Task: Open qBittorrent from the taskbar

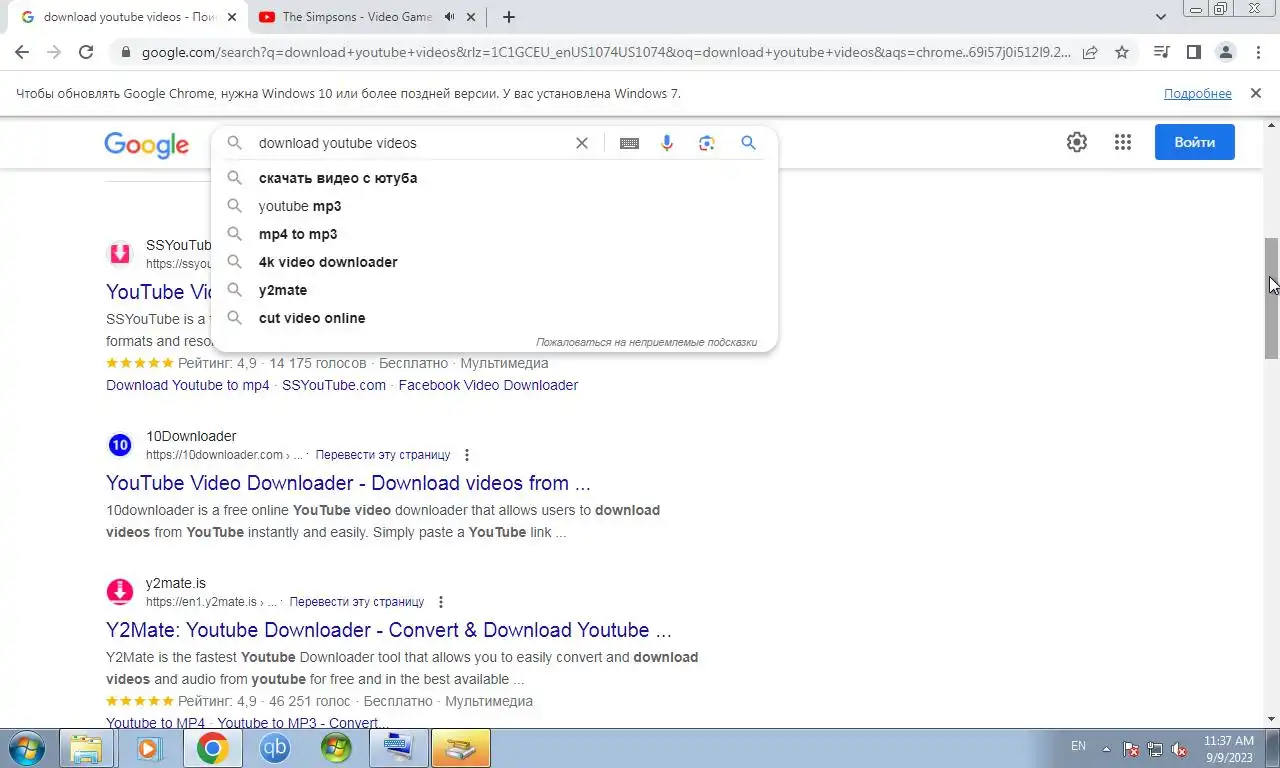Action: coord(274,748)
